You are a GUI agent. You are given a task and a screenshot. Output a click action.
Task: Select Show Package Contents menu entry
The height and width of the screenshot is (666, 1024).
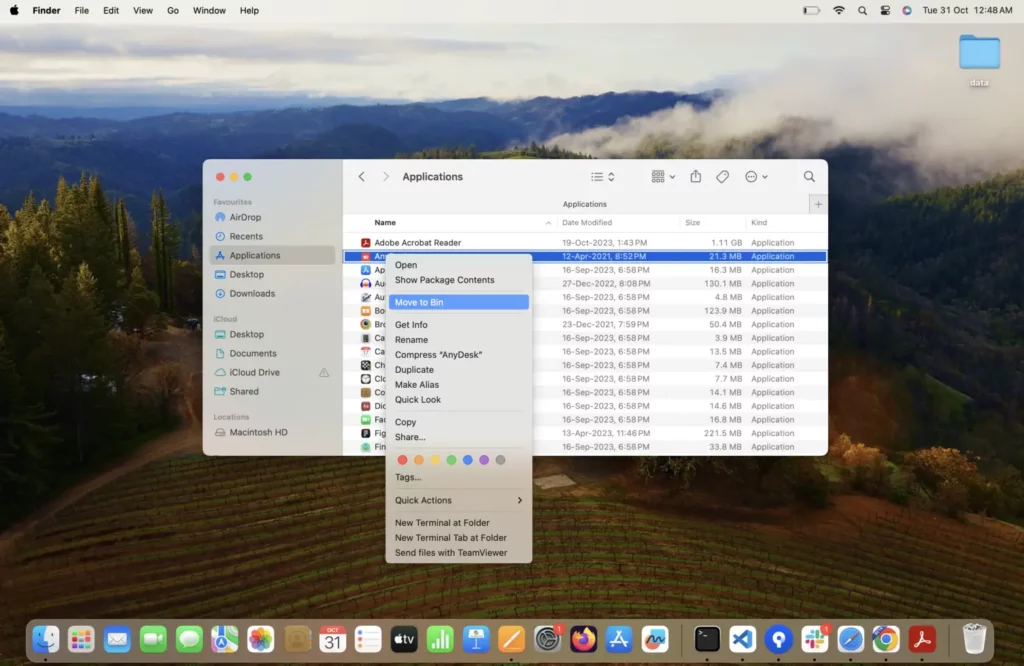point(444,280)
